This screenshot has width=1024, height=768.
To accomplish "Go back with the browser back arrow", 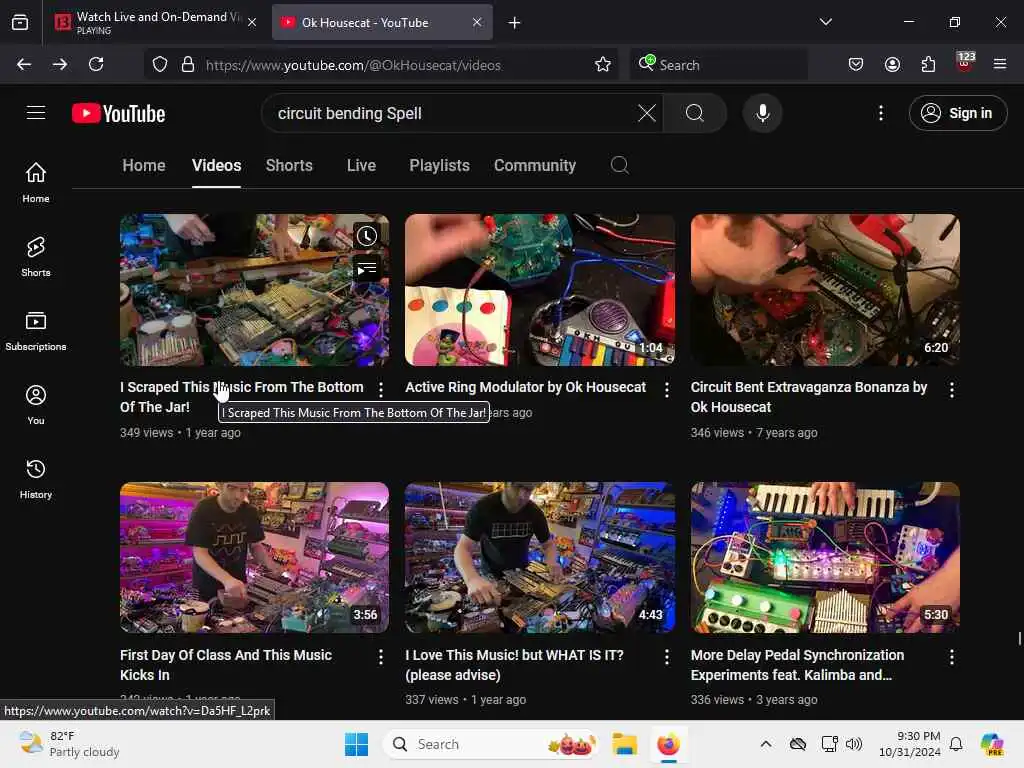I will (x=24, y=64).
